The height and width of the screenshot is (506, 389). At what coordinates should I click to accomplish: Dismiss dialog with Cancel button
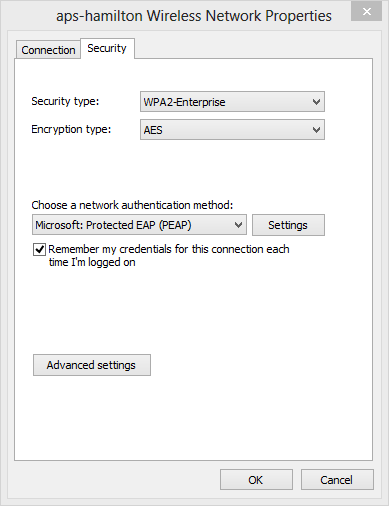click(x=337, y=480)
